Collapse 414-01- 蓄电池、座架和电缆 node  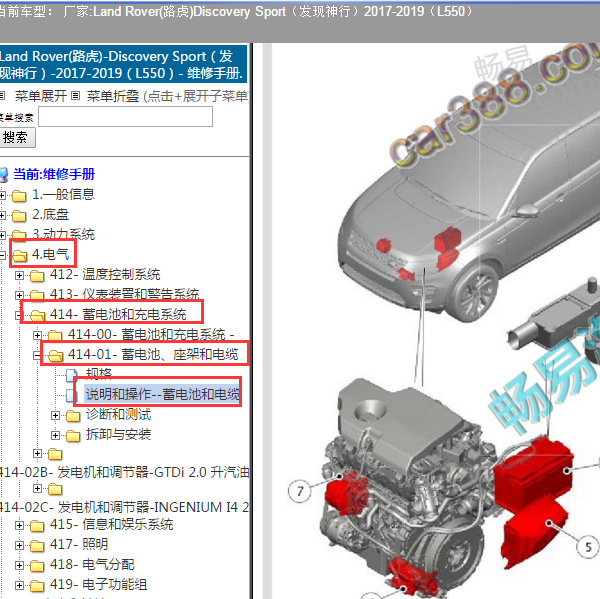[37, 356]
